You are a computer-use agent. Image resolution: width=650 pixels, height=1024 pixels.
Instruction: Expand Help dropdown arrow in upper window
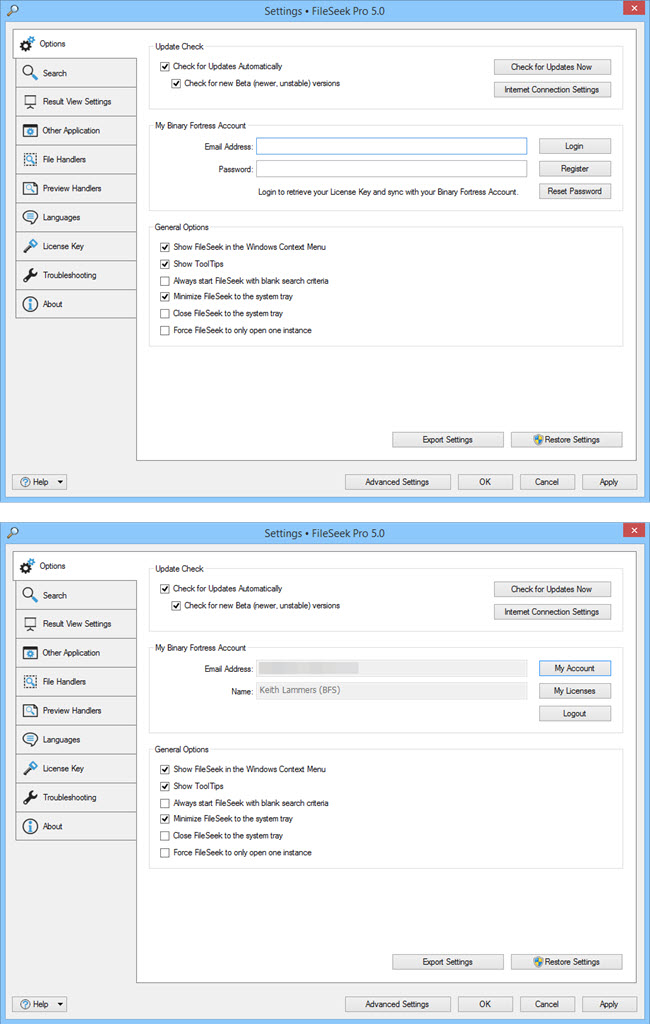[60, 482]
